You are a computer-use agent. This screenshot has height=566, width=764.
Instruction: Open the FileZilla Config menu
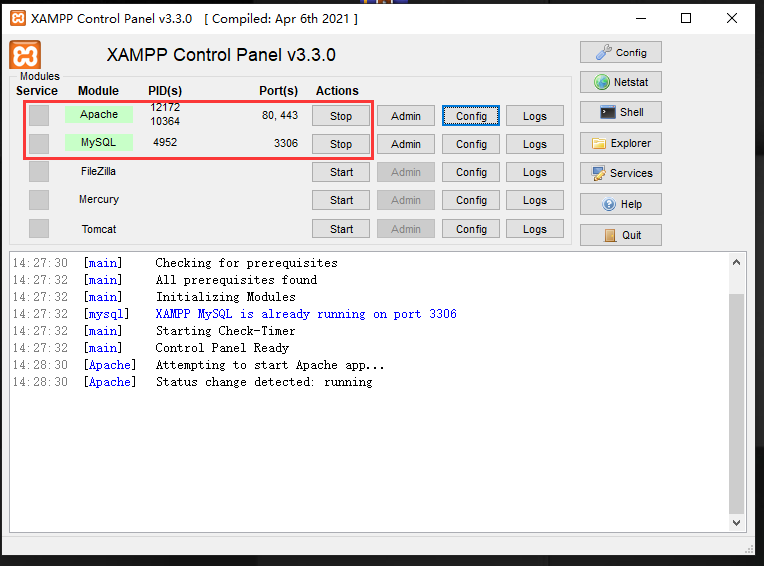click(x=471, y=172)
